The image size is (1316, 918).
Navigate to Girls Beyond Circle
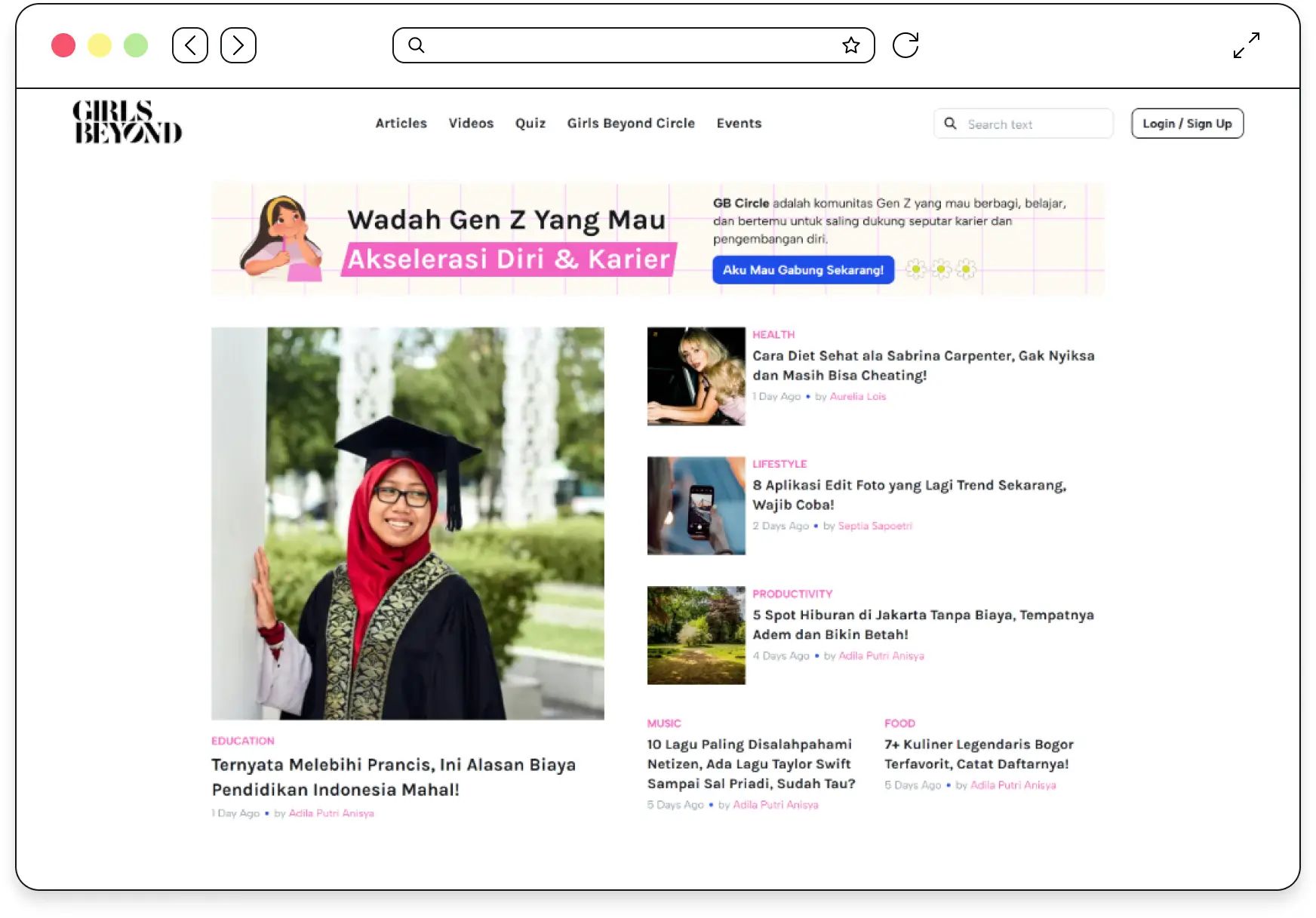pos(631,123)
